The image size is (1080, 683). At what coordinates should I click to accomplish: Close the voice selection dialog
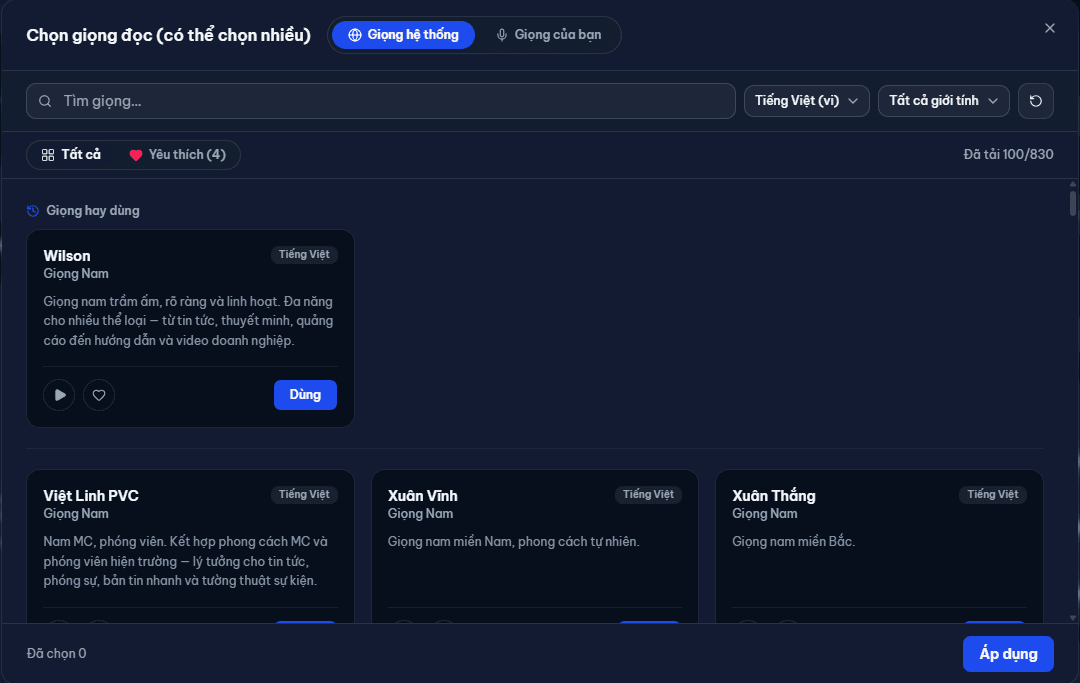click(x=1050, y=28)
